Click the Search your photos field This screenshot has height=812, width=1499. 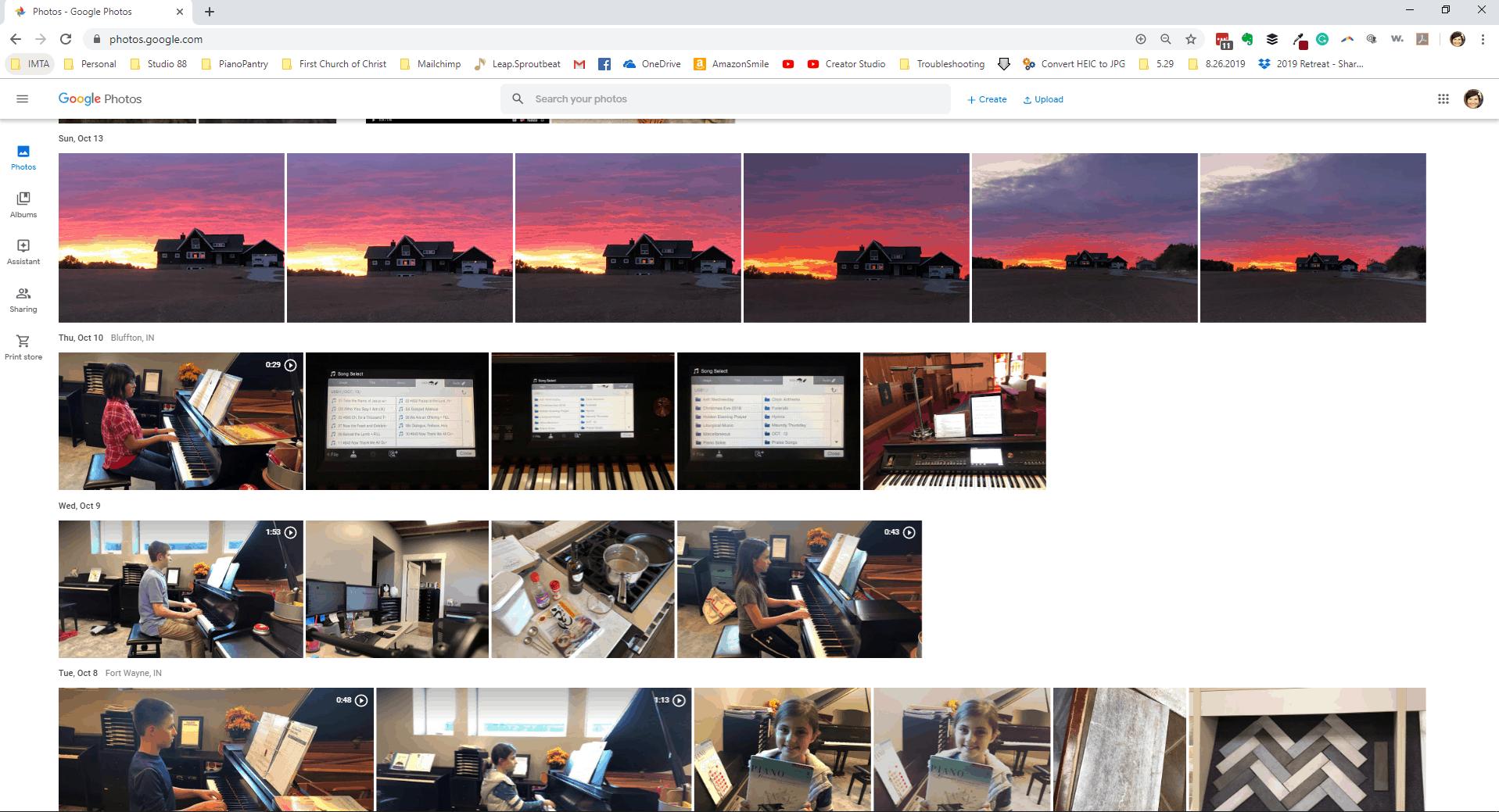[725, 99]
